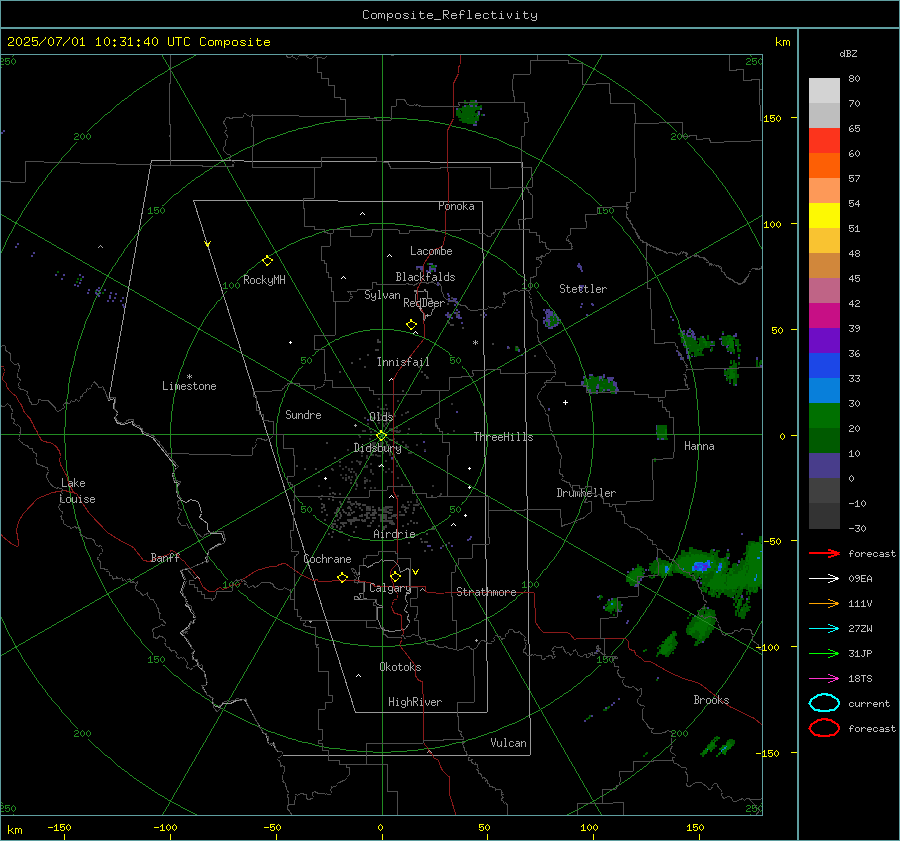
Task: Click the red forecast arrow in legend
Action: pos(824,553)
